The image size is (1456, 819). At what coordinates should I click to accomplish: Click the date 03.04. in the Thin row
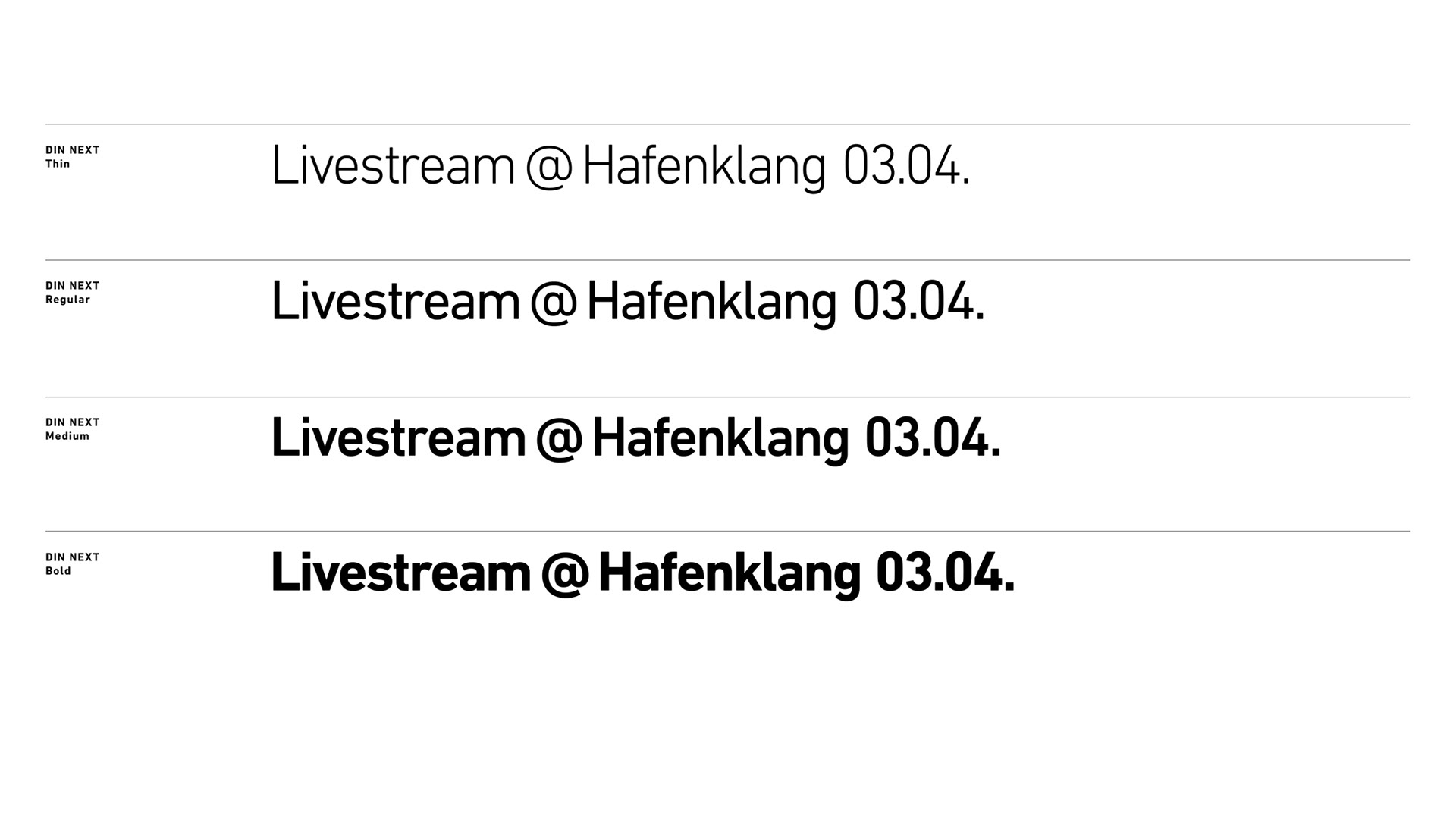click(x=906, y=166)
